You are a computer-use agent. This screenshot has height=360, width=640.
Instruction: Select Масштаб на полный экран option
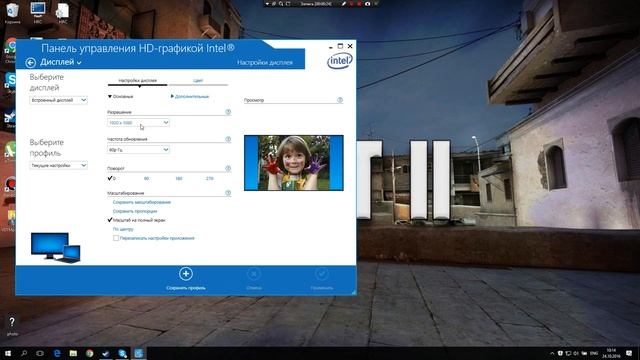pos(136,220)
